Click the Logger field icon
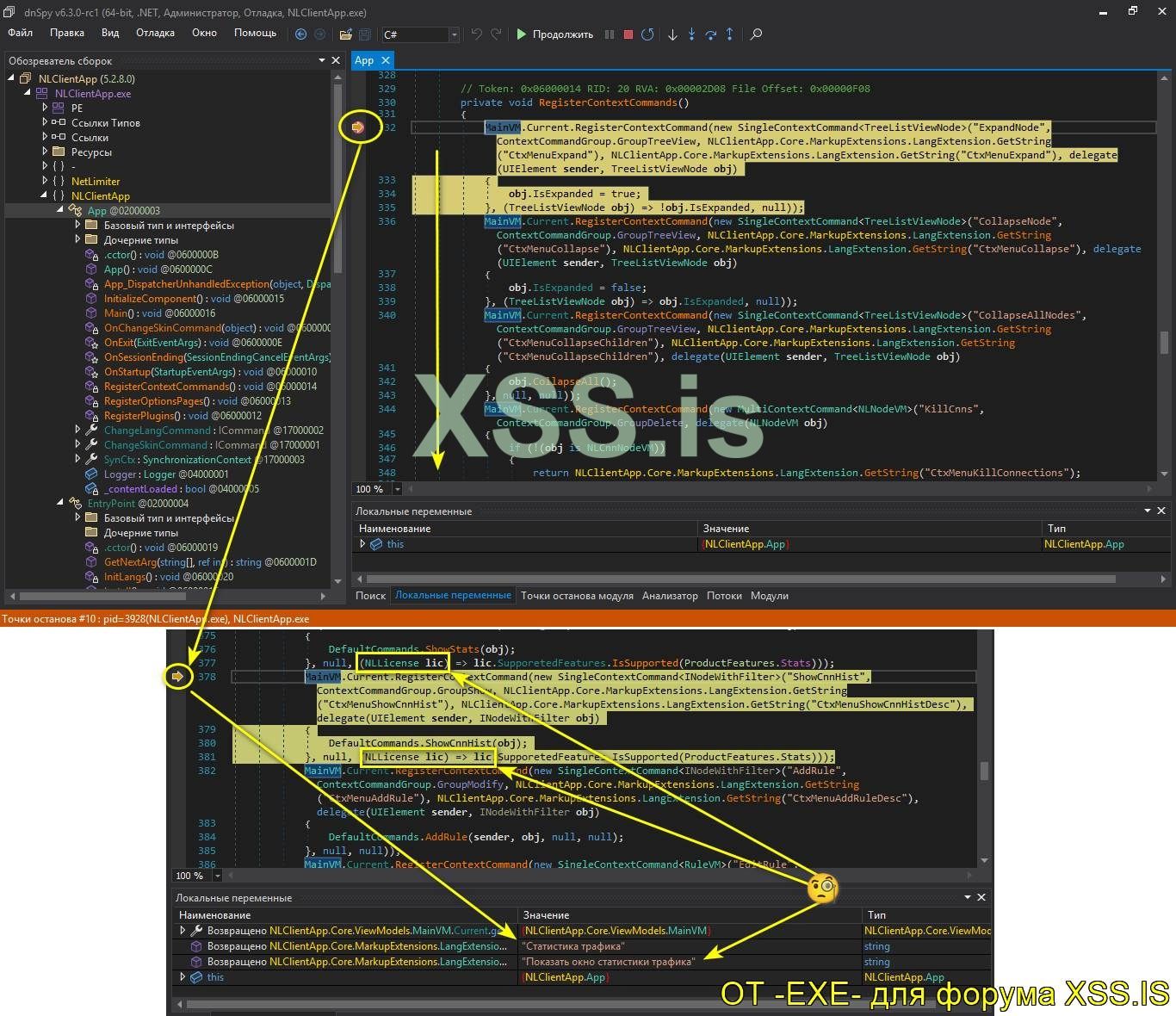Viewport: 1176px width, 1016px height. 91,474
